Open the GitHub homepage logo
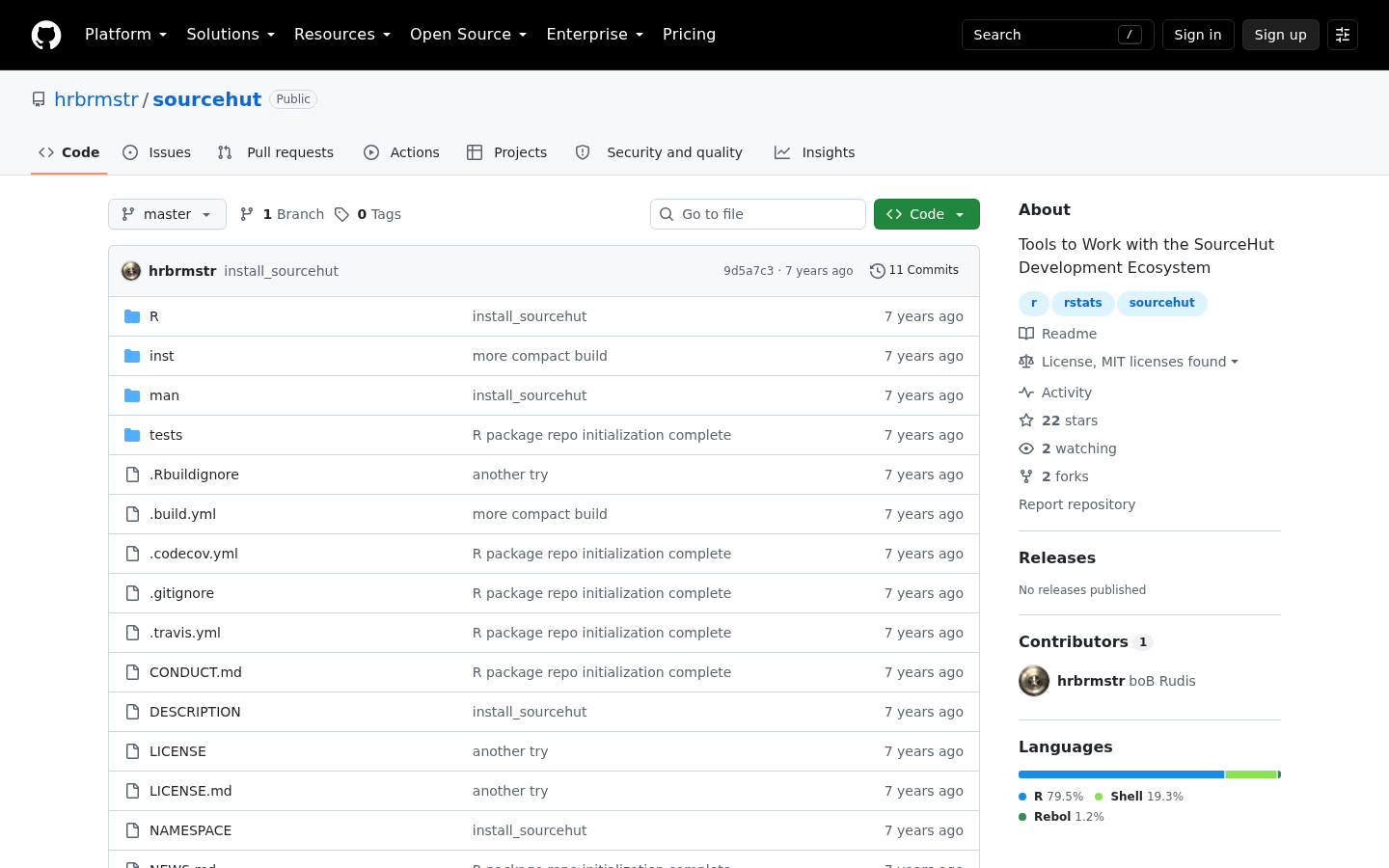This screenshot has height=868, width=1389. (x=46, y=35)
